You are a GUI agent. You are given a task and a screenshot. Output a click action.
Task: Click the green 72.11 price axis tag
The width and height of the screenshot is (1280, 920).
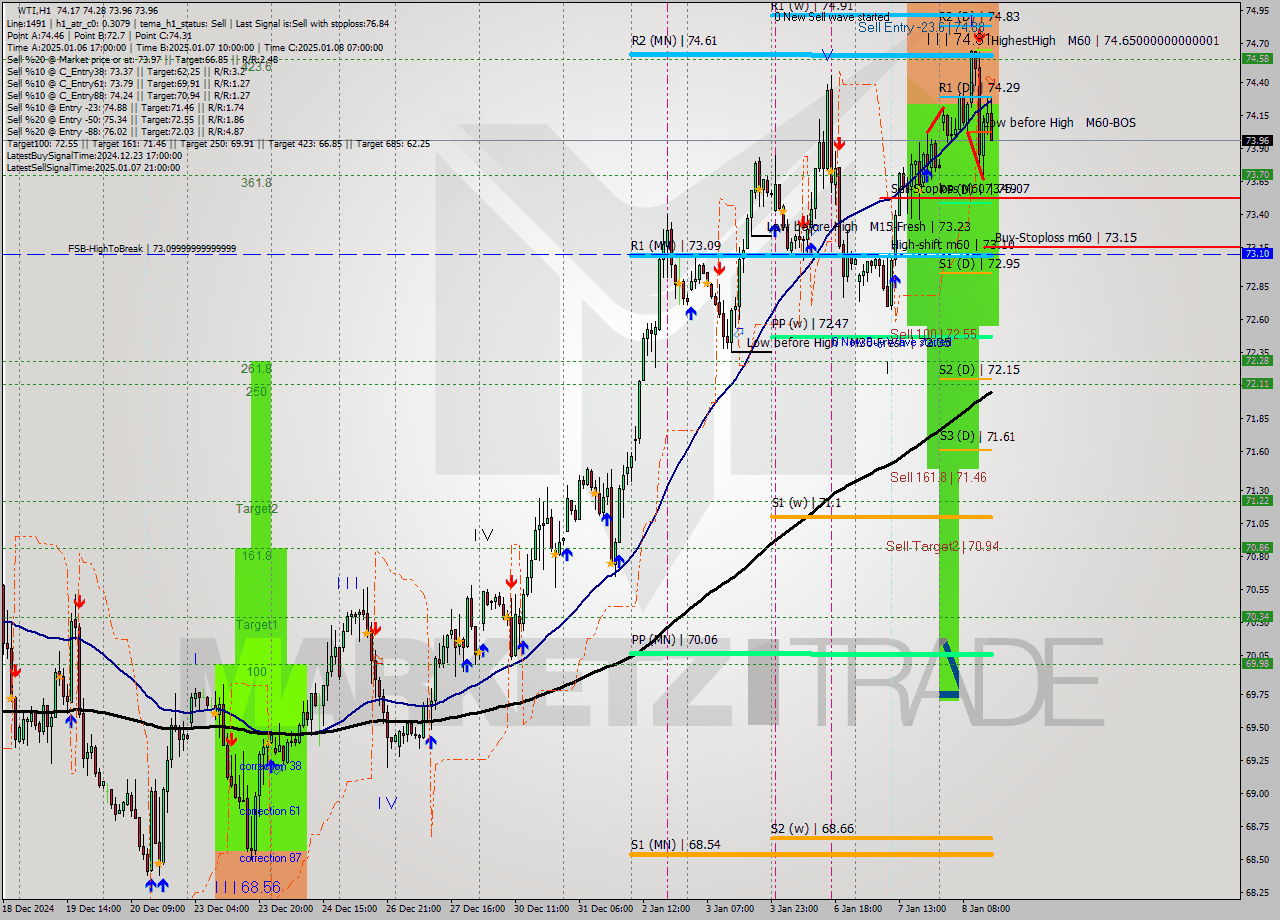[x=1257, y=384]
